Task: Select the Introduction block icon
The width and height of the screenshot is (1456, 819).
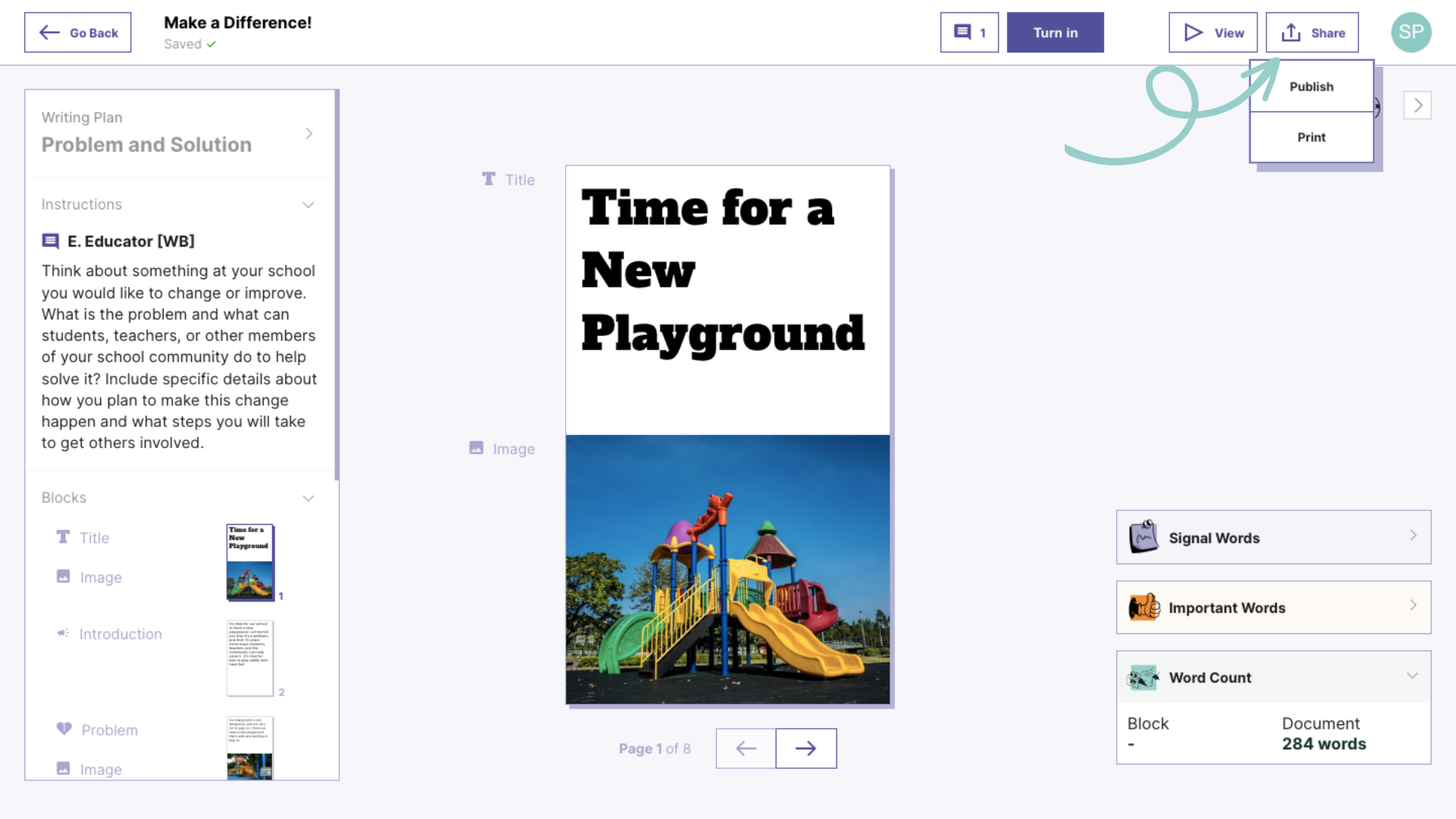Action: tap(63, 633)
